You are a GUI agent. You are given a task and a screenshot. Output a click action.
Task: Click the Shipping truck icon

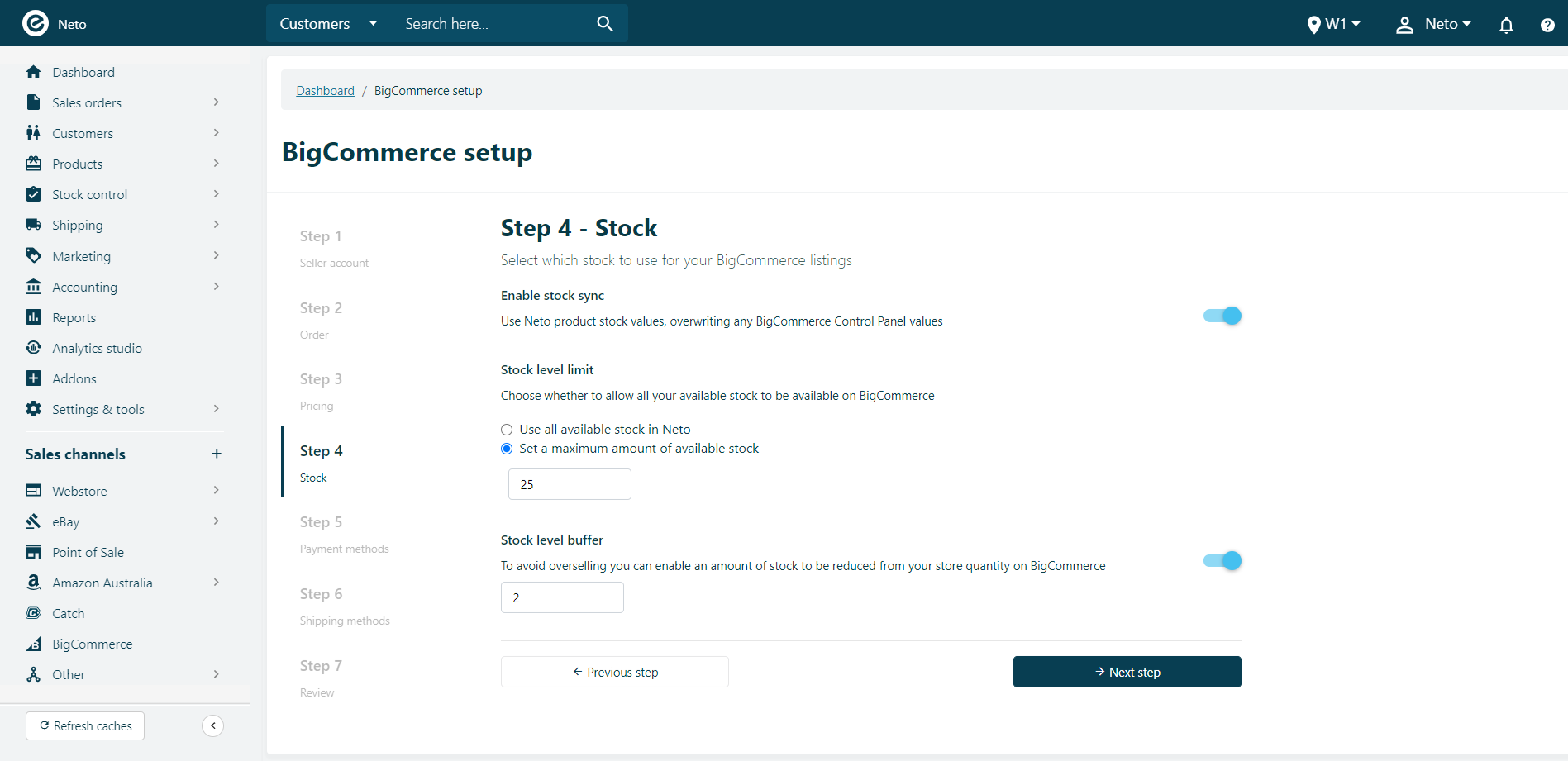tap(33, 225)
